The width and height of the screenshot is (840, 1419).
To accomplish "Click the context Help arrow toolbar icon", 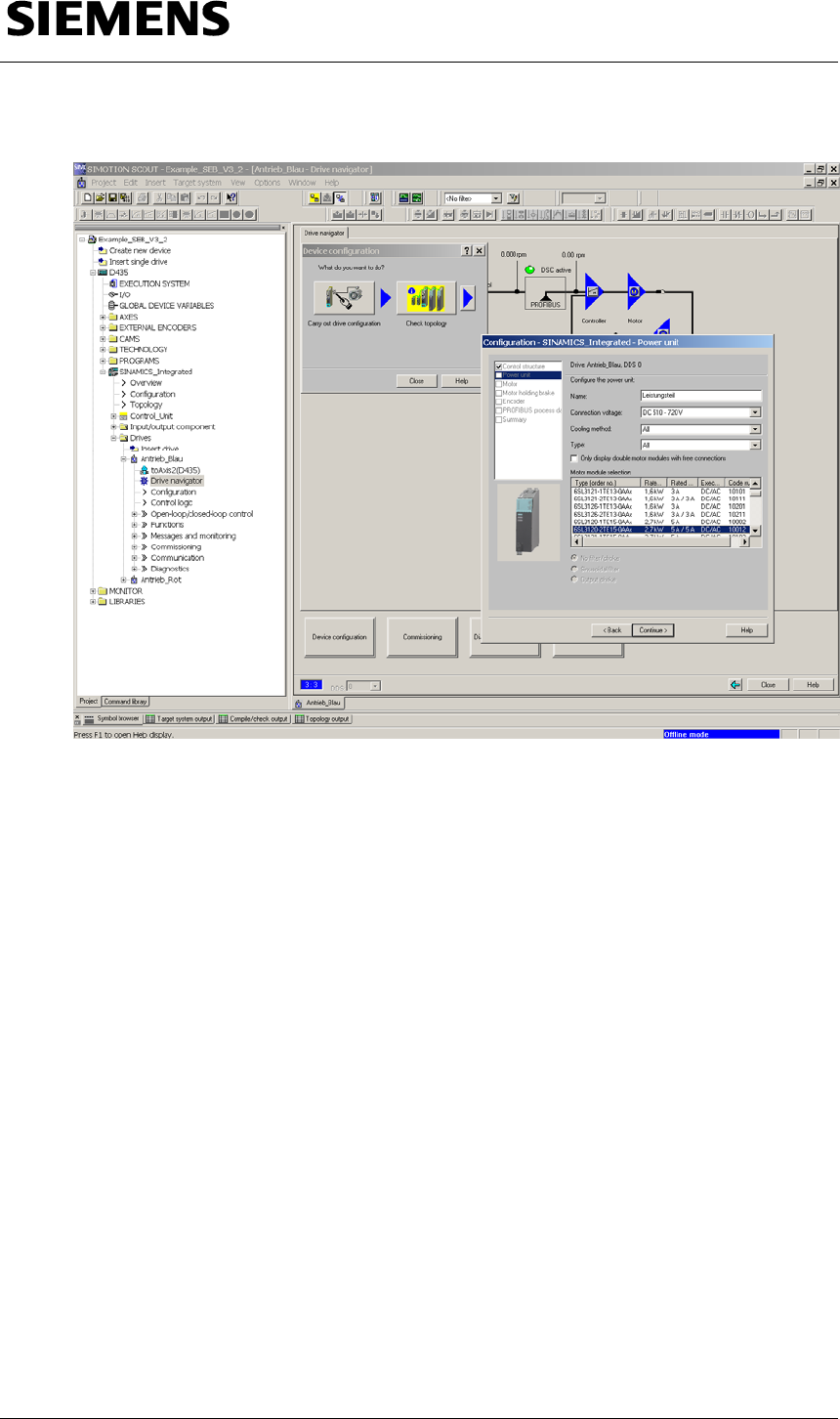I will [x=231, y=197].
